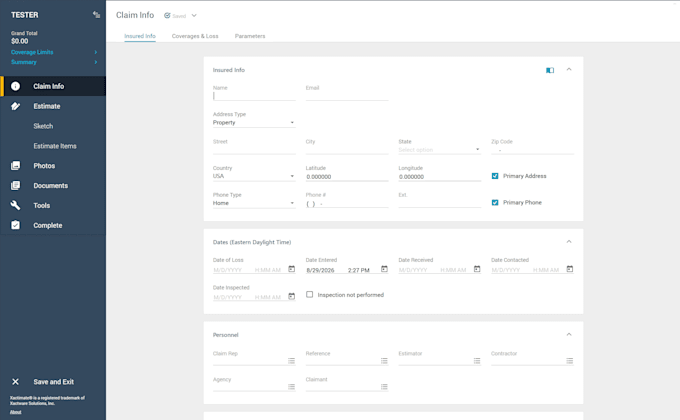
Task: Click the Photos icon in sidebar
Action: [x=16, y=165]
